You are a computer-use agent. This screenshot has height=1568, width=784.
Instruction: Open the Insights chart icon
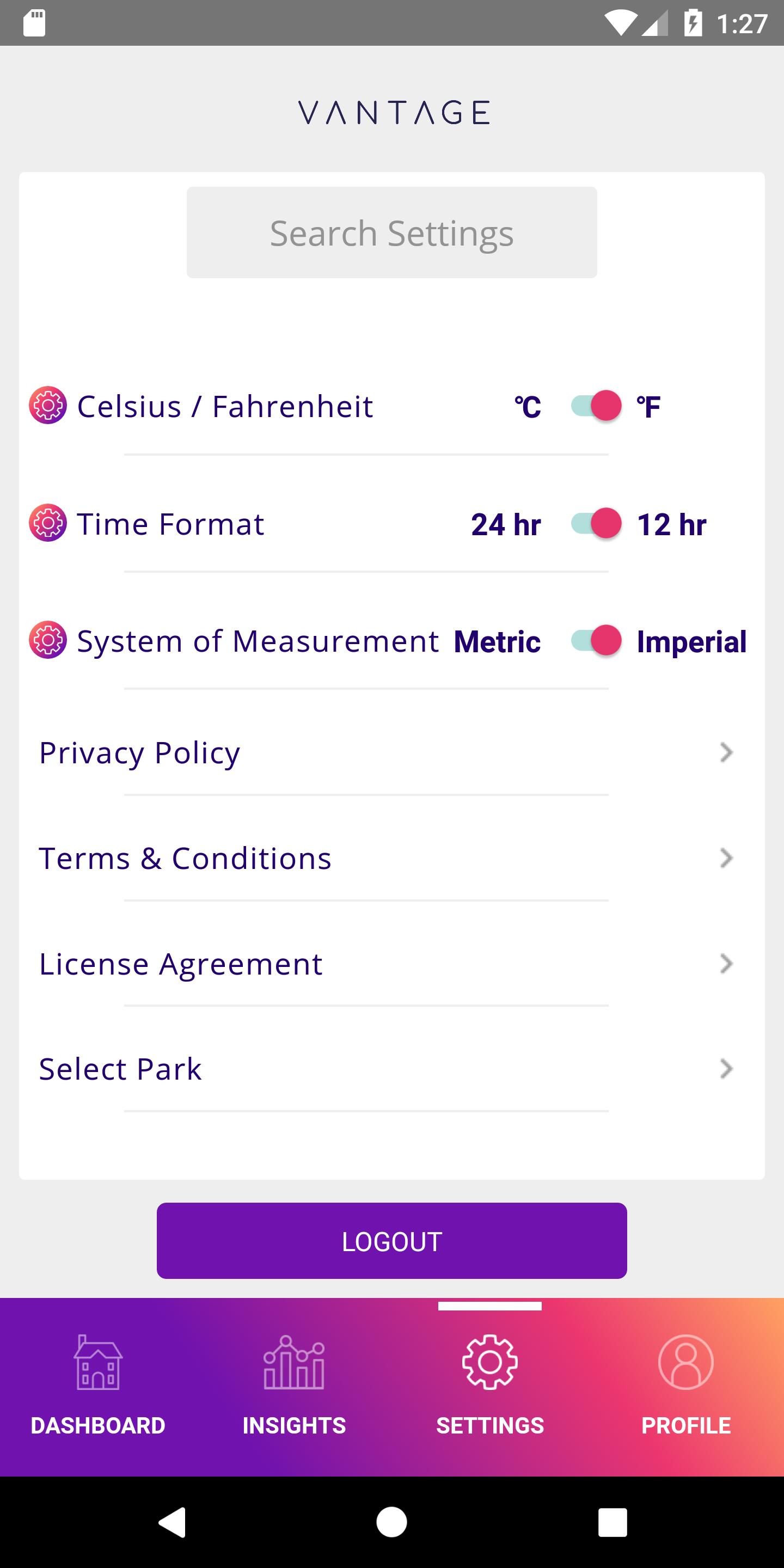[294, 1362]
